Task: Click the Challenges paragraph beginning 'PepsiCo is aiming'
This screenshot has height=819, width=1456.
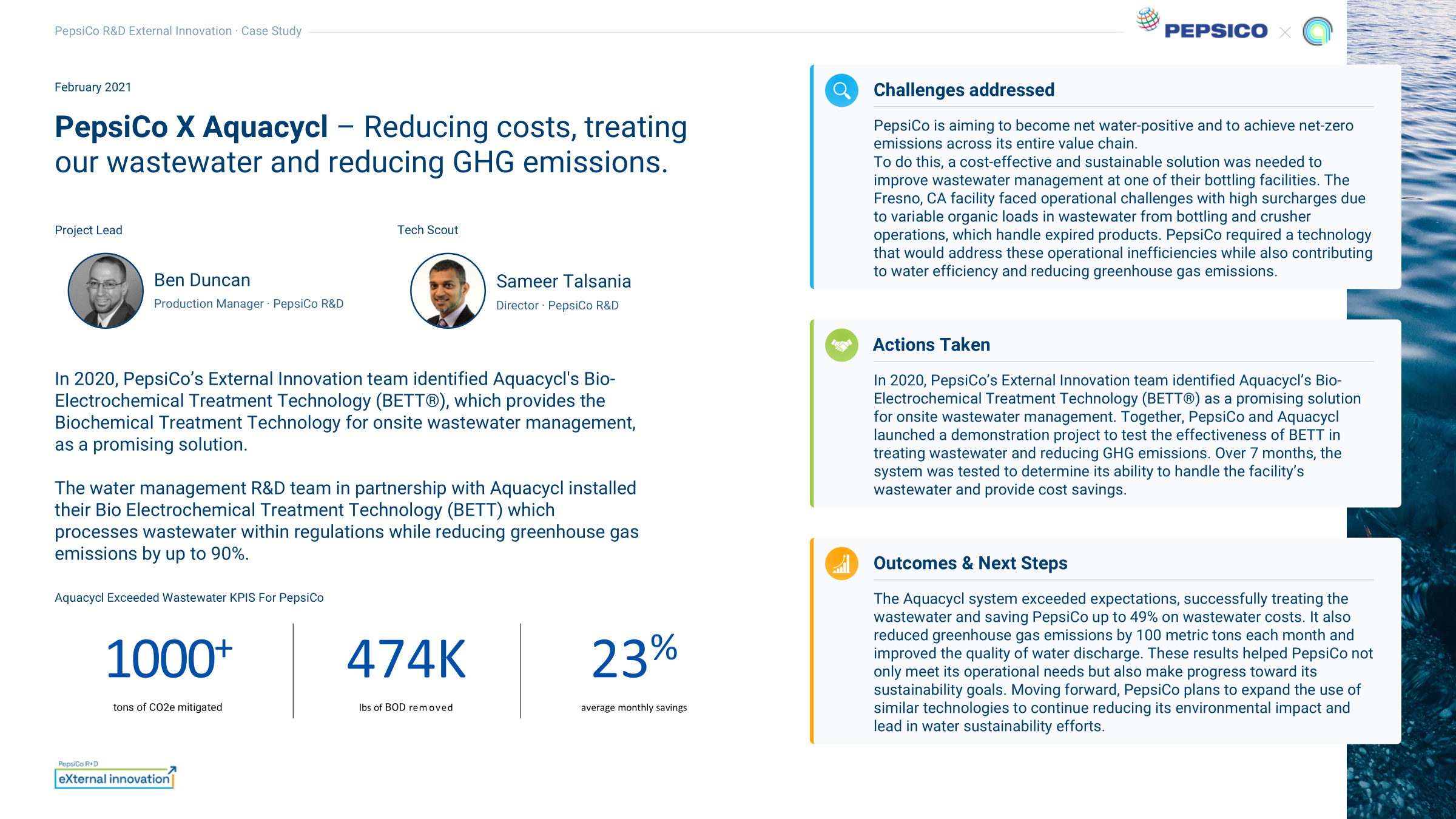Action: click(1123, 198)
